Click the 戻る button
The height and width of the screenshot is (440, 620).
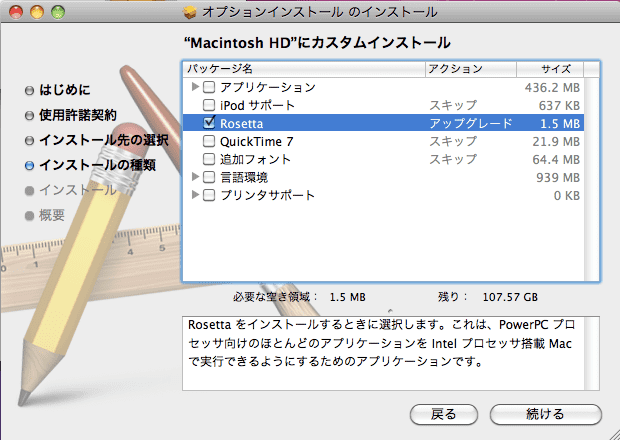point(444,414)
